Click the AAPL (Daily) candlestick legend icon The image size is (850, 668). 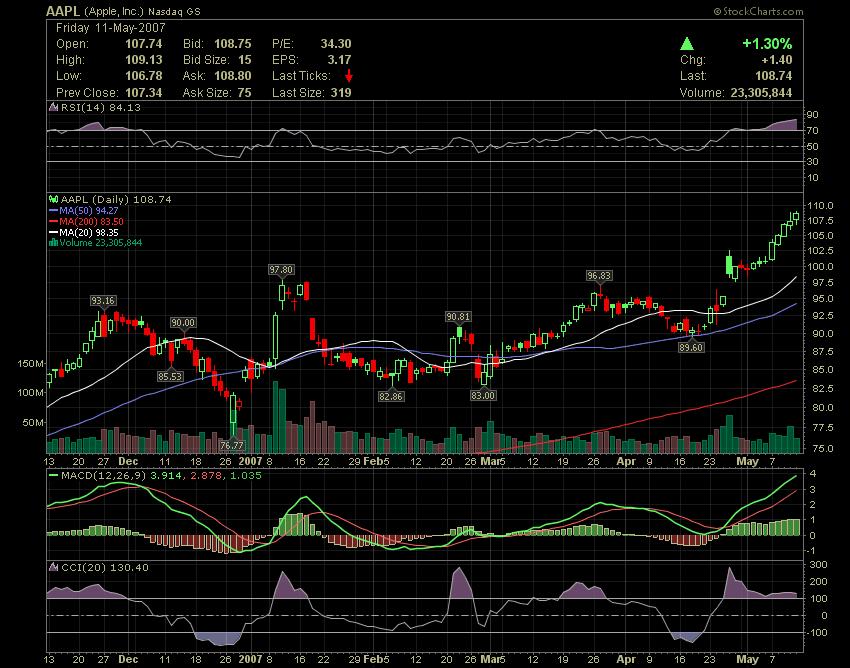53,200
